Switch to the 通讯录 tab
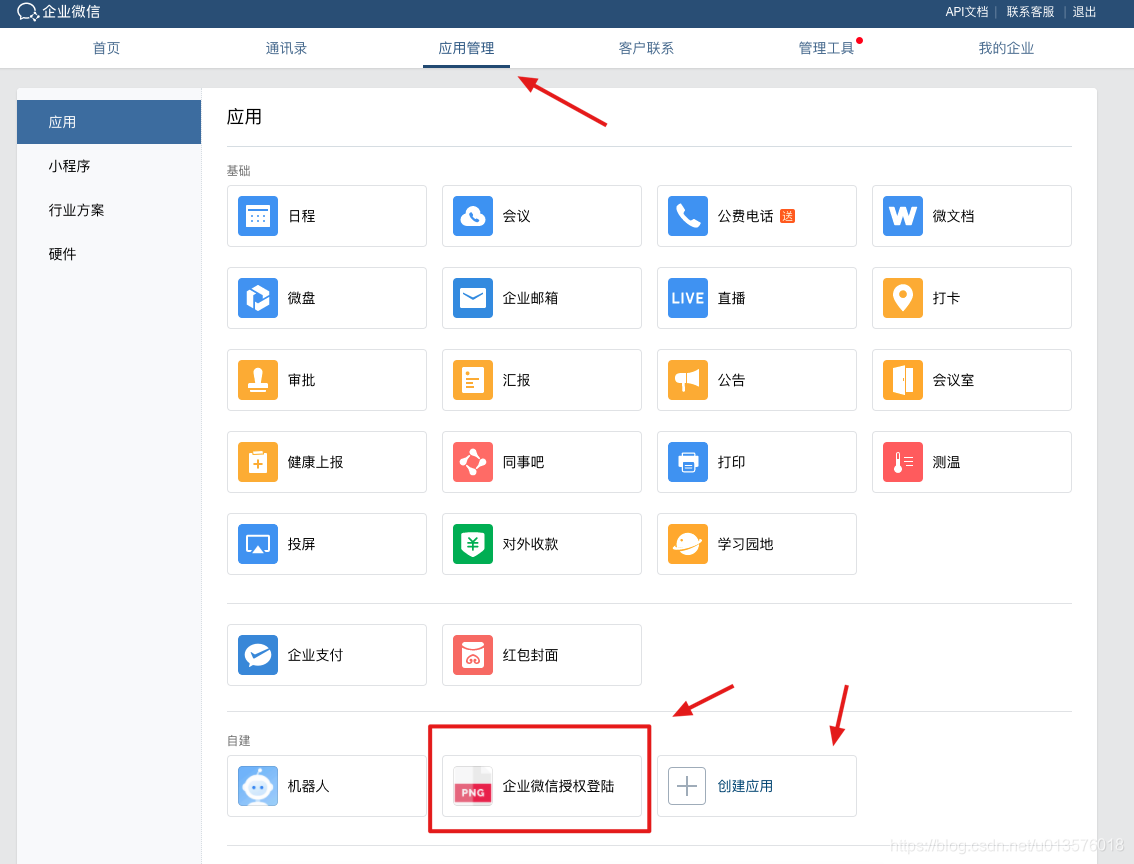 (286, 48)
